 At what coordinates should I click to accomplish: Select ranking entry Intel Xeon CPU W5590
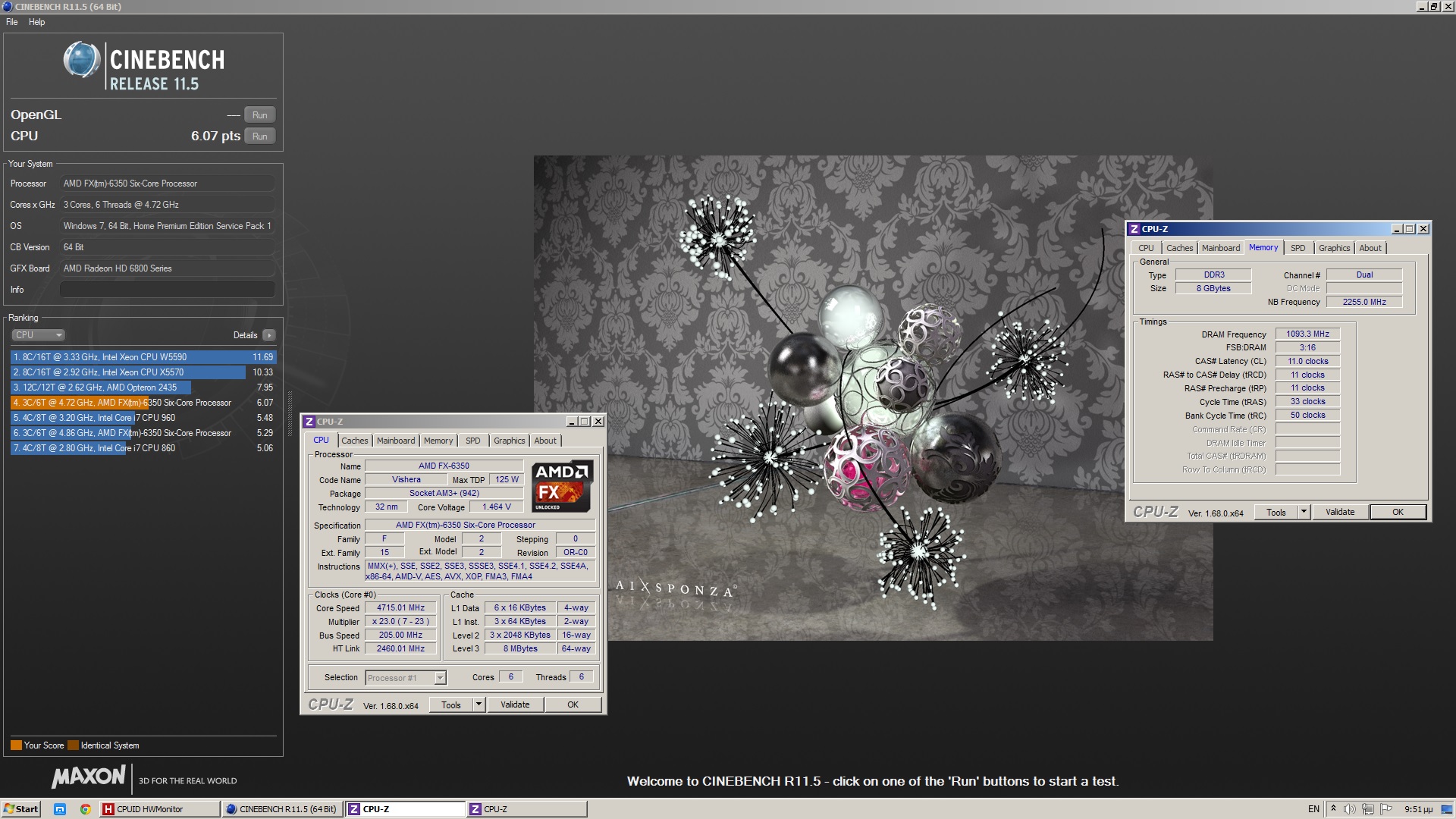point(143,357)
